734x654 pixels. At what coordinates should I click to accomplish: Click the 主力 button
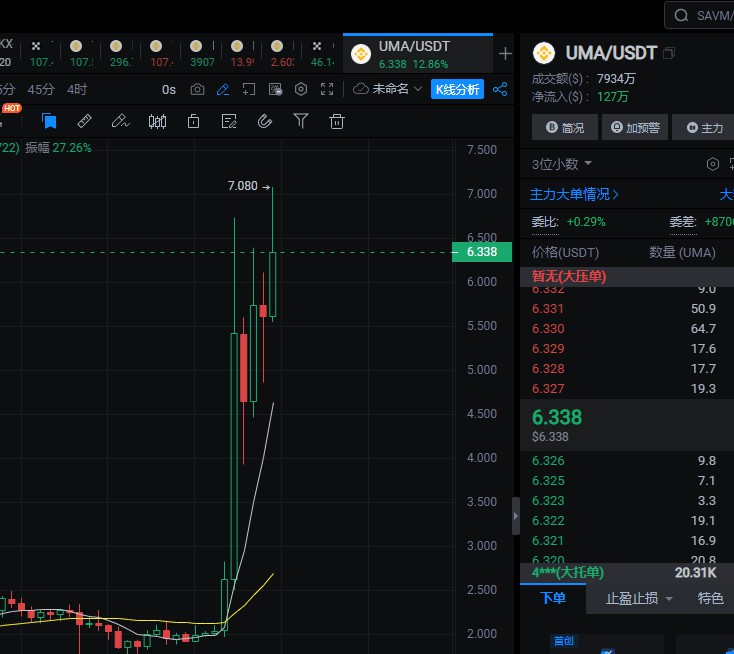click(704, 127)
